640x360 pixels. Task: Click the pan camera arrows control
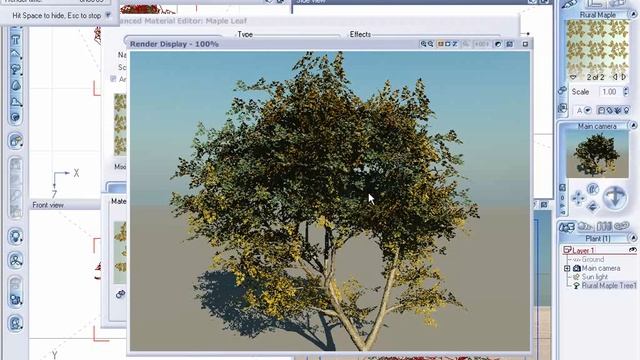point(578,198)
